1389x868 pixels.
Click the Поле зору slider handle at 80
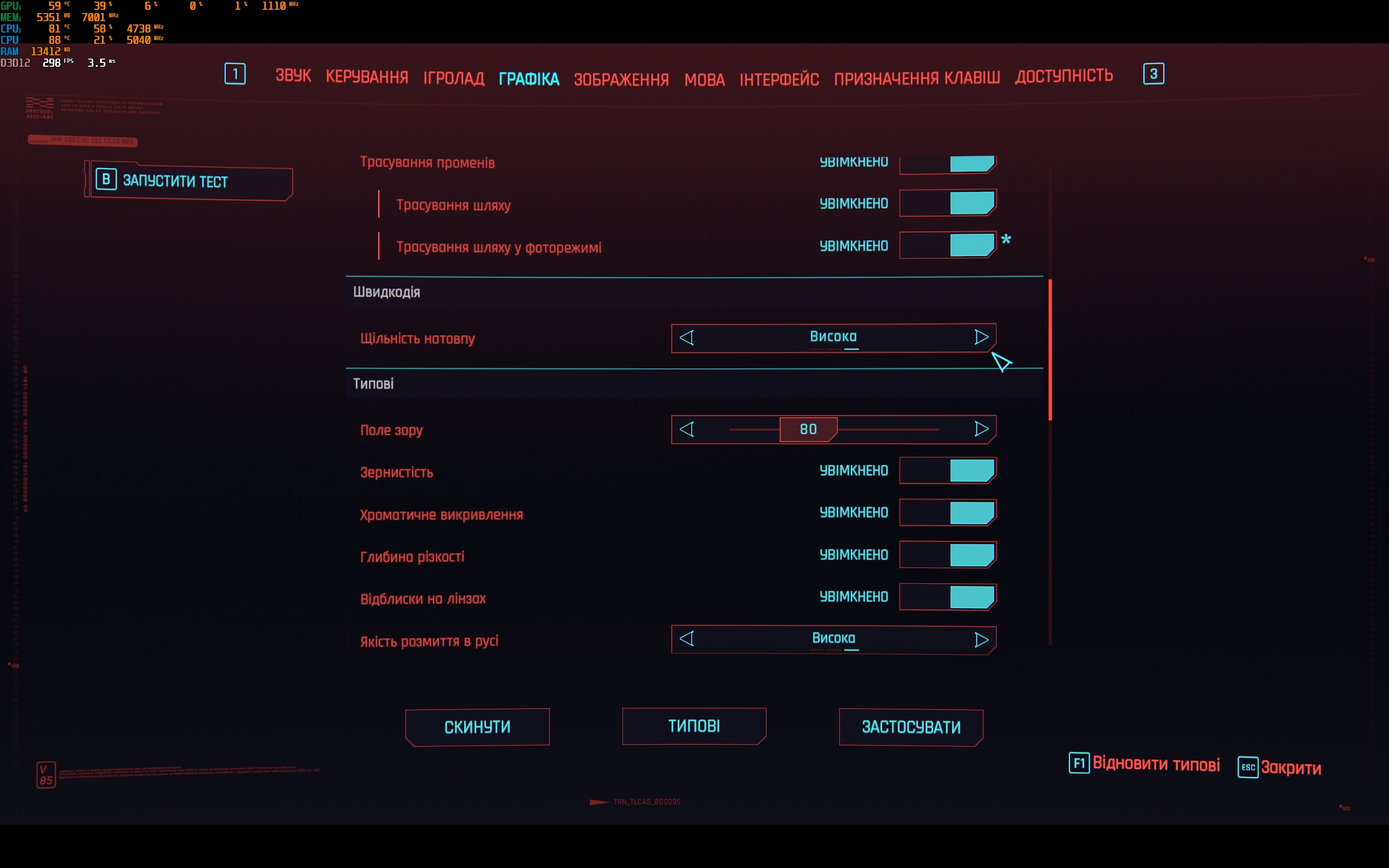(x=807, y=430)
